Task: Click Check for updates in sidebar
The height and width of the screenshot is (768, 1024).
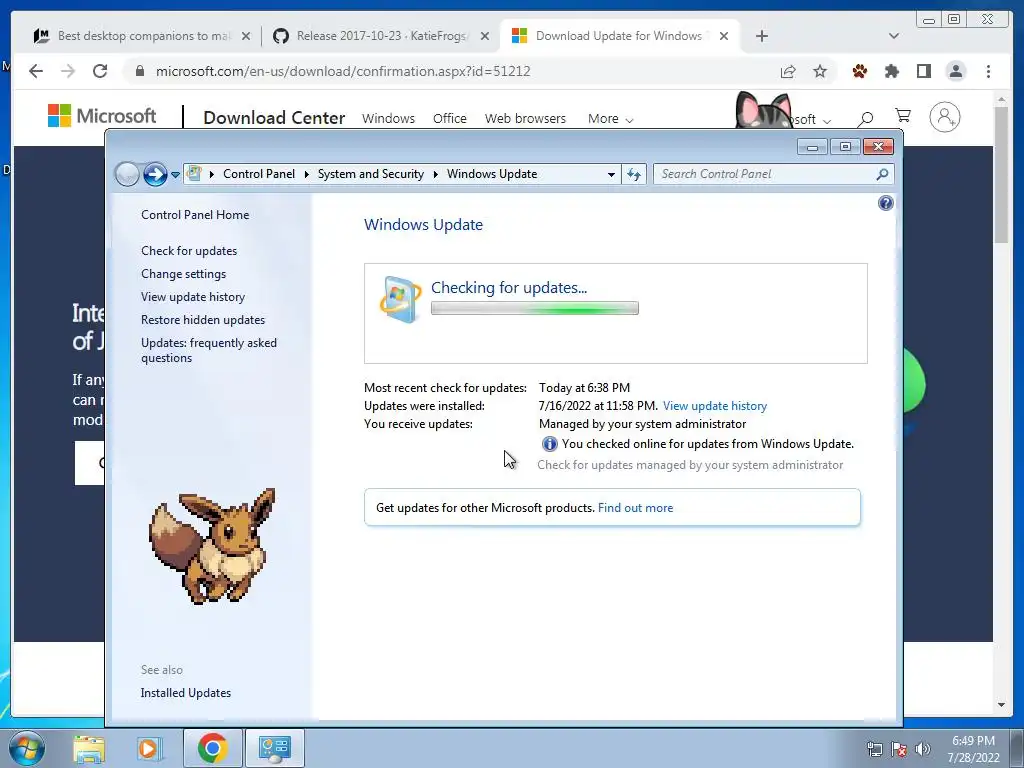Action: [189, 251]
